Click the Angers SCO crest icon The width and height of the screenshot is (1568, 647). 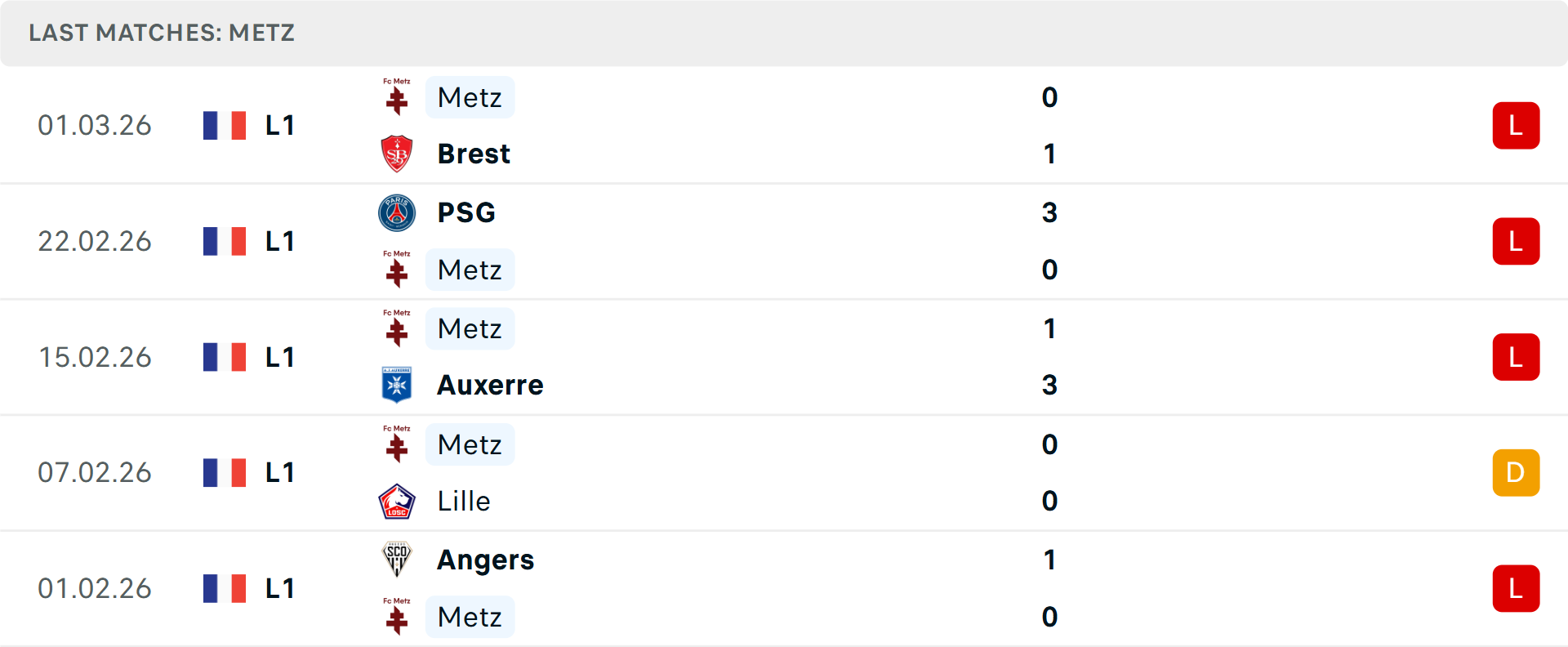click(397, 560)
